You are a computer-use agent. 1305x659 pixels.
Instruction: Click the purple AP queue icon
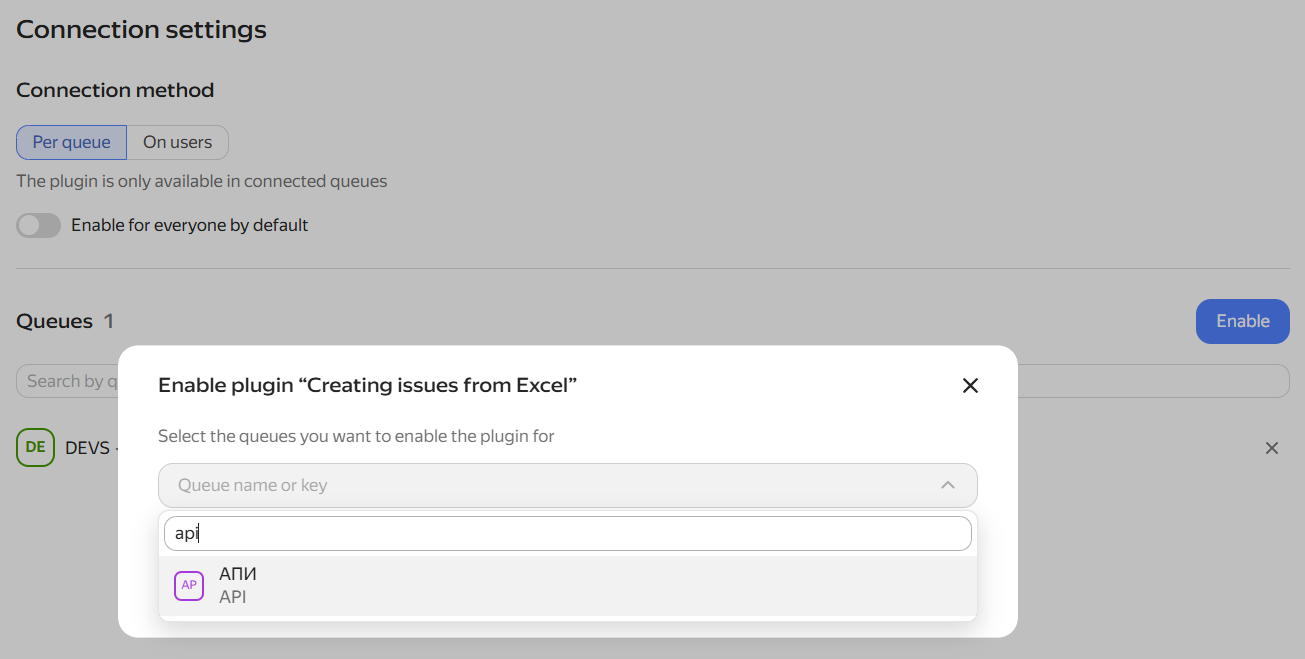coord(189,585)
